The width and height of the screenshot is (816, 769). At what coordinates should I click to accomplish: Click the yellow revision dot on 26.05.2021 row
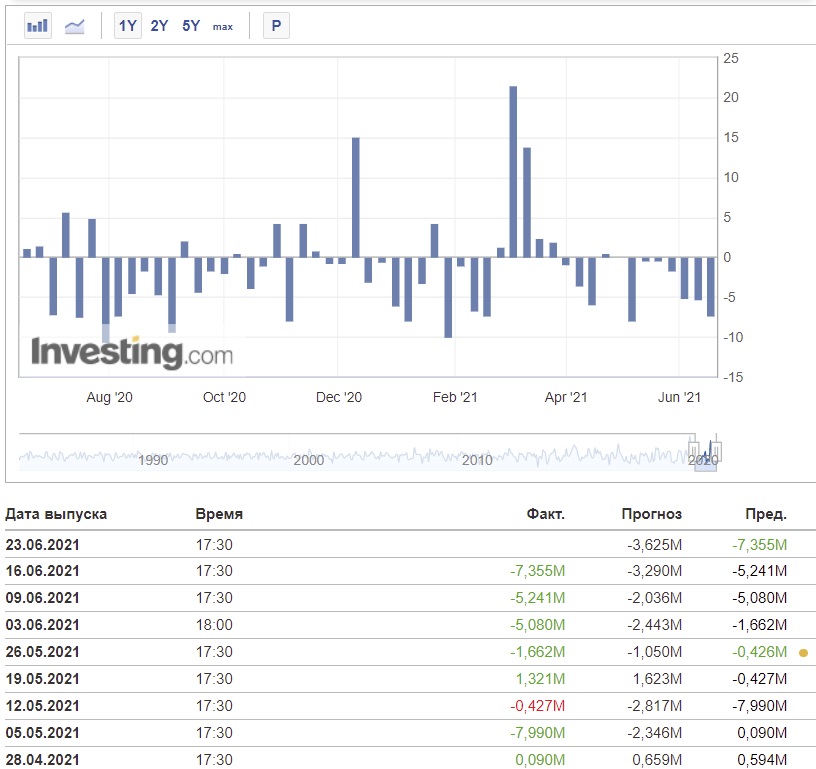[x=803, y=652]
